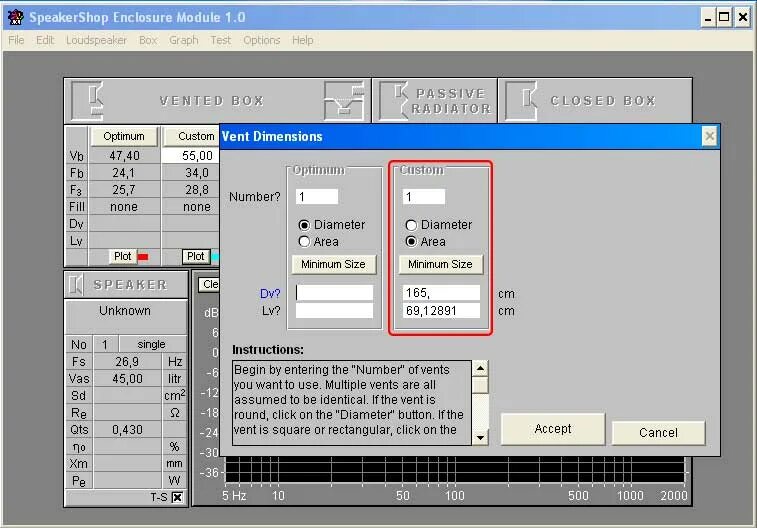Open the Test menu
The height and width of the screenshot is (528, 757).
tap(221, 40)
